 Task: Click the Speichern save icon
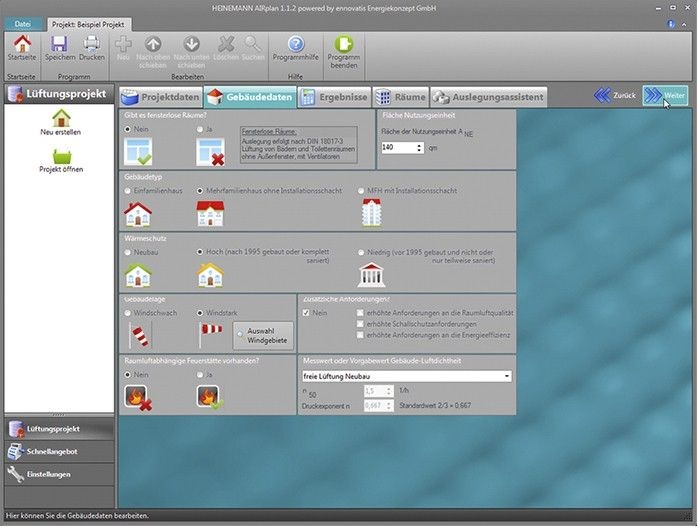click(59, 44)
